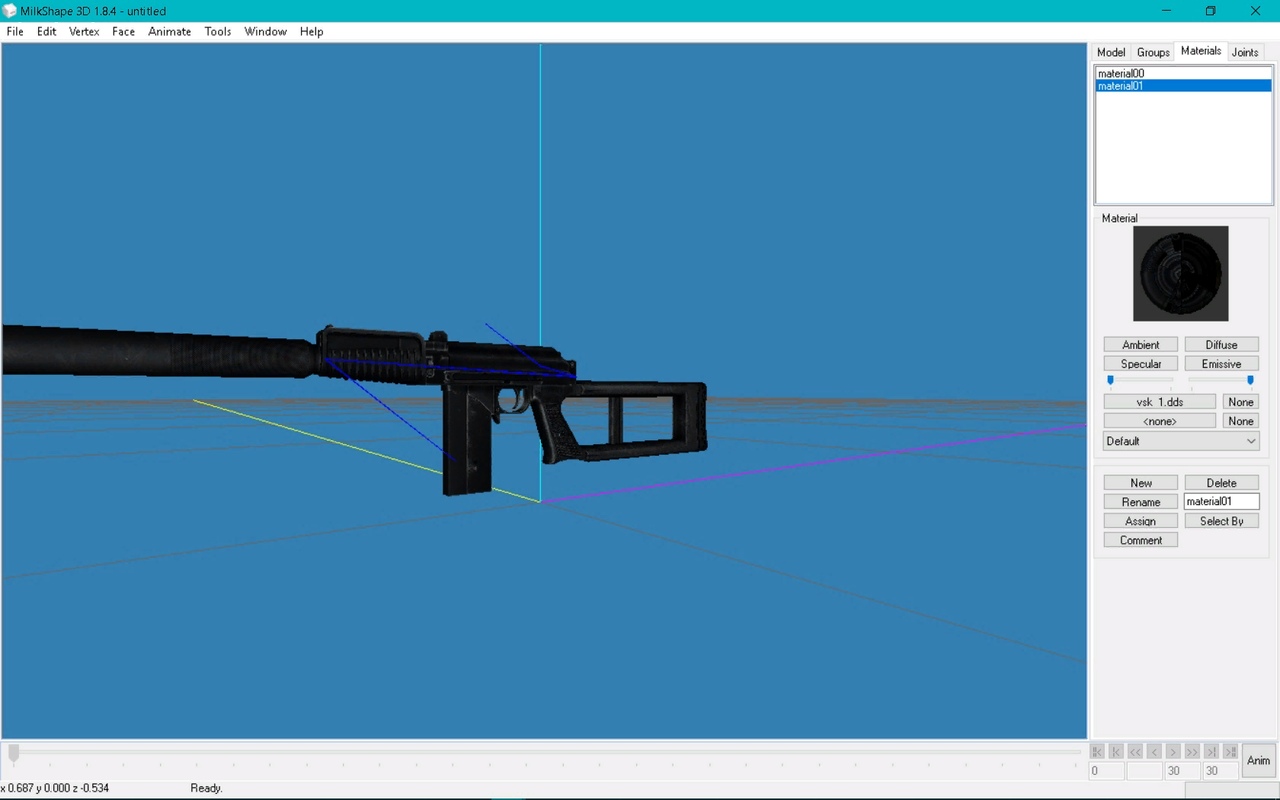This screenshot has width=1280, height=800.
Task: Click the material01 name input field
Action: [x=1221, y=502]
